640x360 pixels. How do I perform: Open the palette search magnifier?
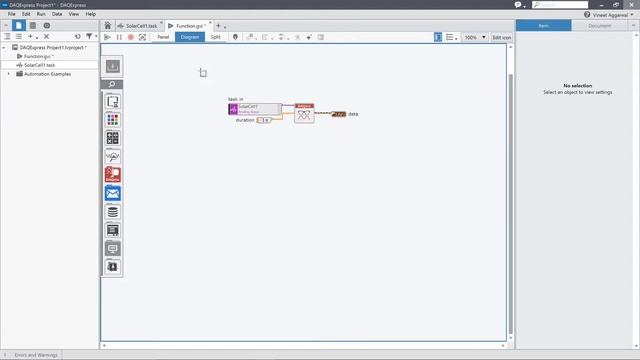tap(112, 84)
